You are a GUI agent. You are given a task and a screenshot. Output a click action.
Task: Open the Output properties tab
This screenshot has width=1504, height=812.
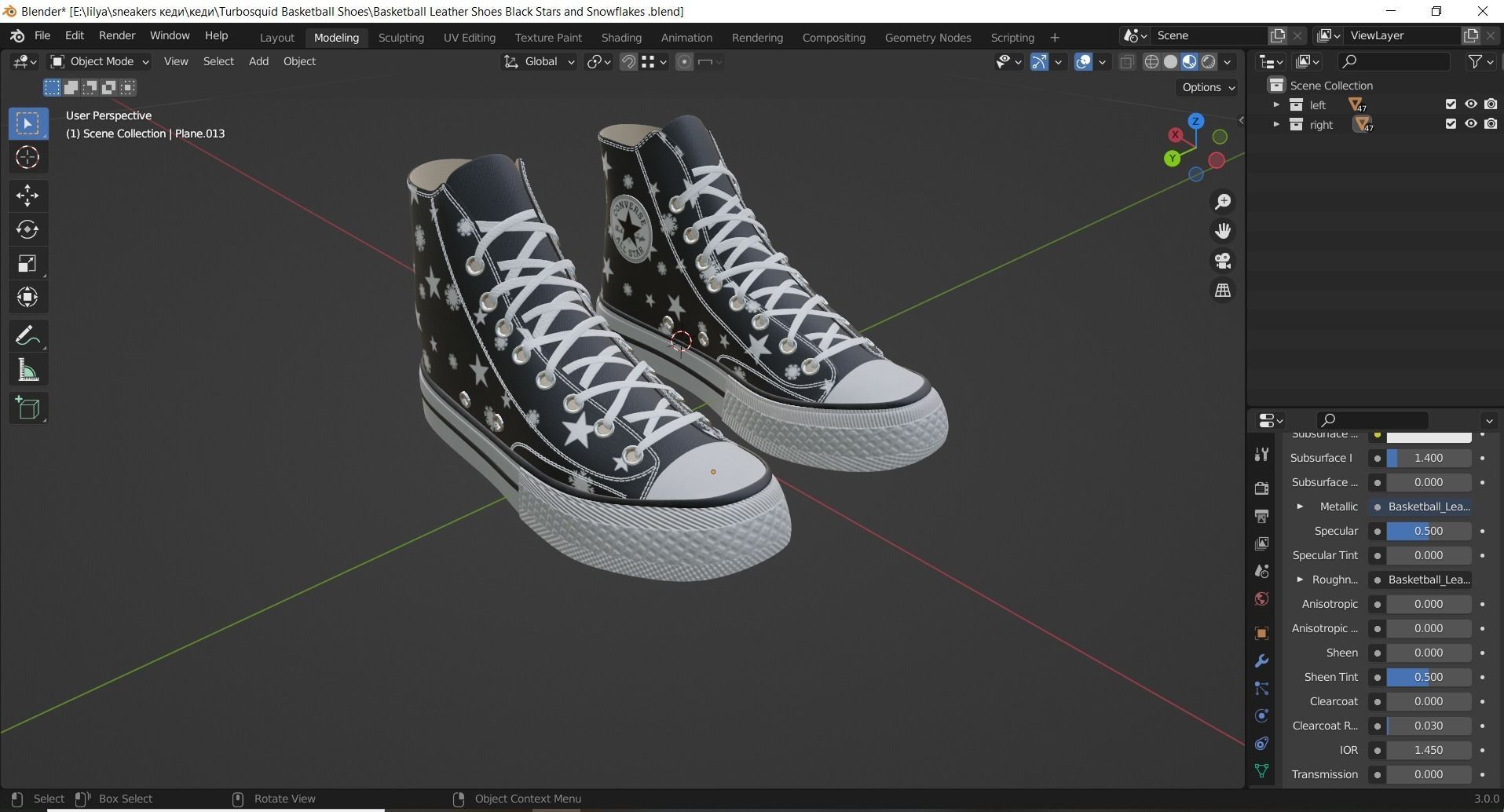click(1261, 516)
